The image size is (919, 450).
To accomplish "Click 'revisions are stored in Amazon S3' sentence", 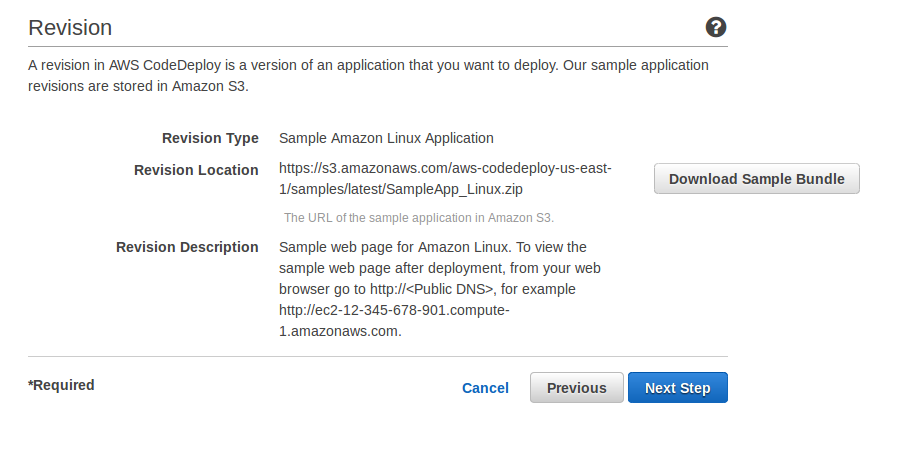I will click(x=138, y=86).
